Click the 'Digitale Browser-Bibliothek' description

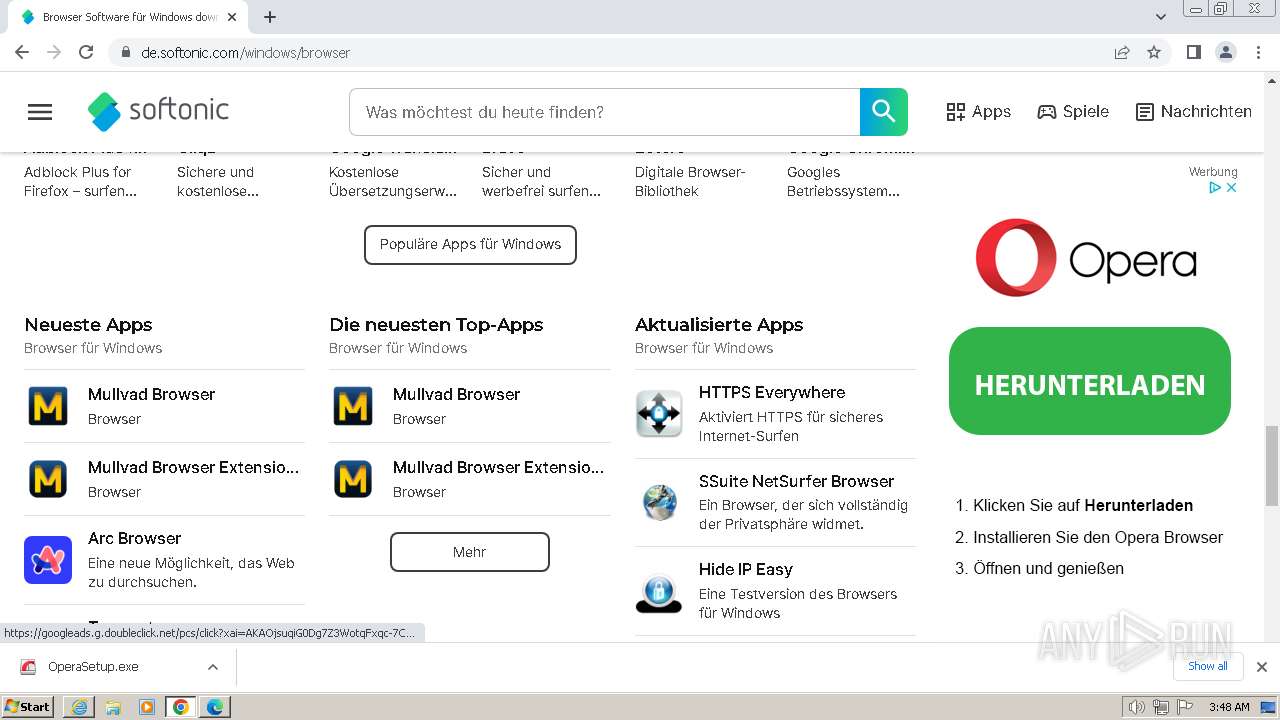click(690, 181)
